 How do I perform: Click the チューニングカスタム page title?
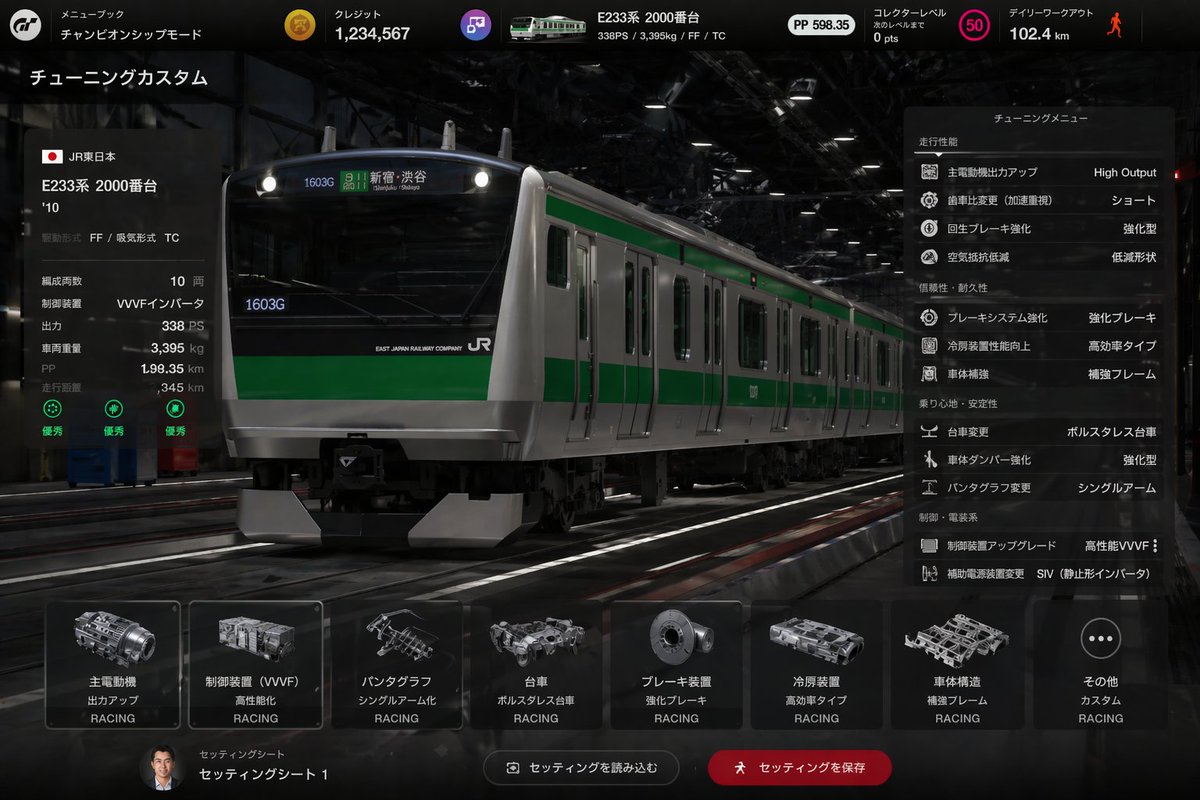click(x=119, y=77)
